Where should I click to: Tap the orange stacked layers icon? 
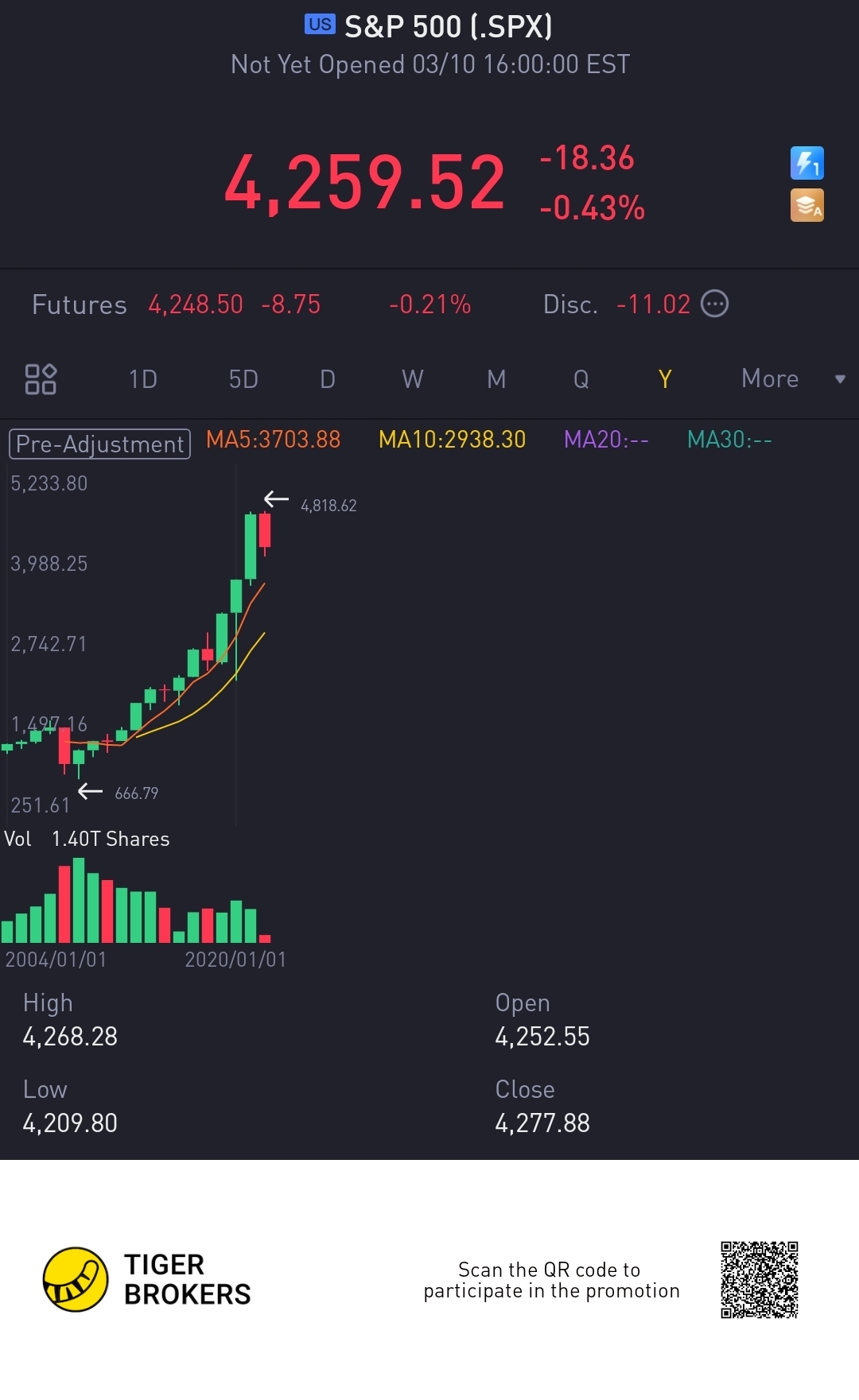807,205
